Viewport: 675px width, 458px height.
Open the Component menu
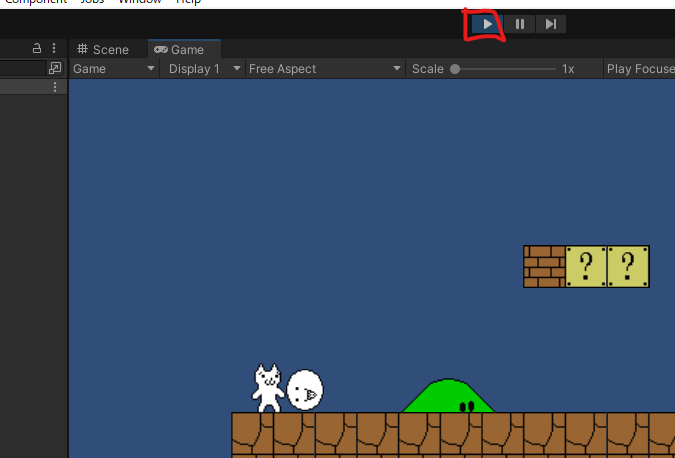pyautogui.click(x=36, y=2)
